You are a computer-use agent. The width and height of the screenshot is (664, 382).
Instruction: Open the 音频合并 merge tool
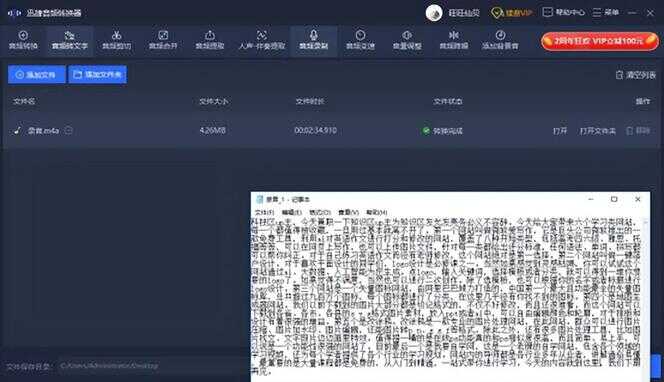163,40
